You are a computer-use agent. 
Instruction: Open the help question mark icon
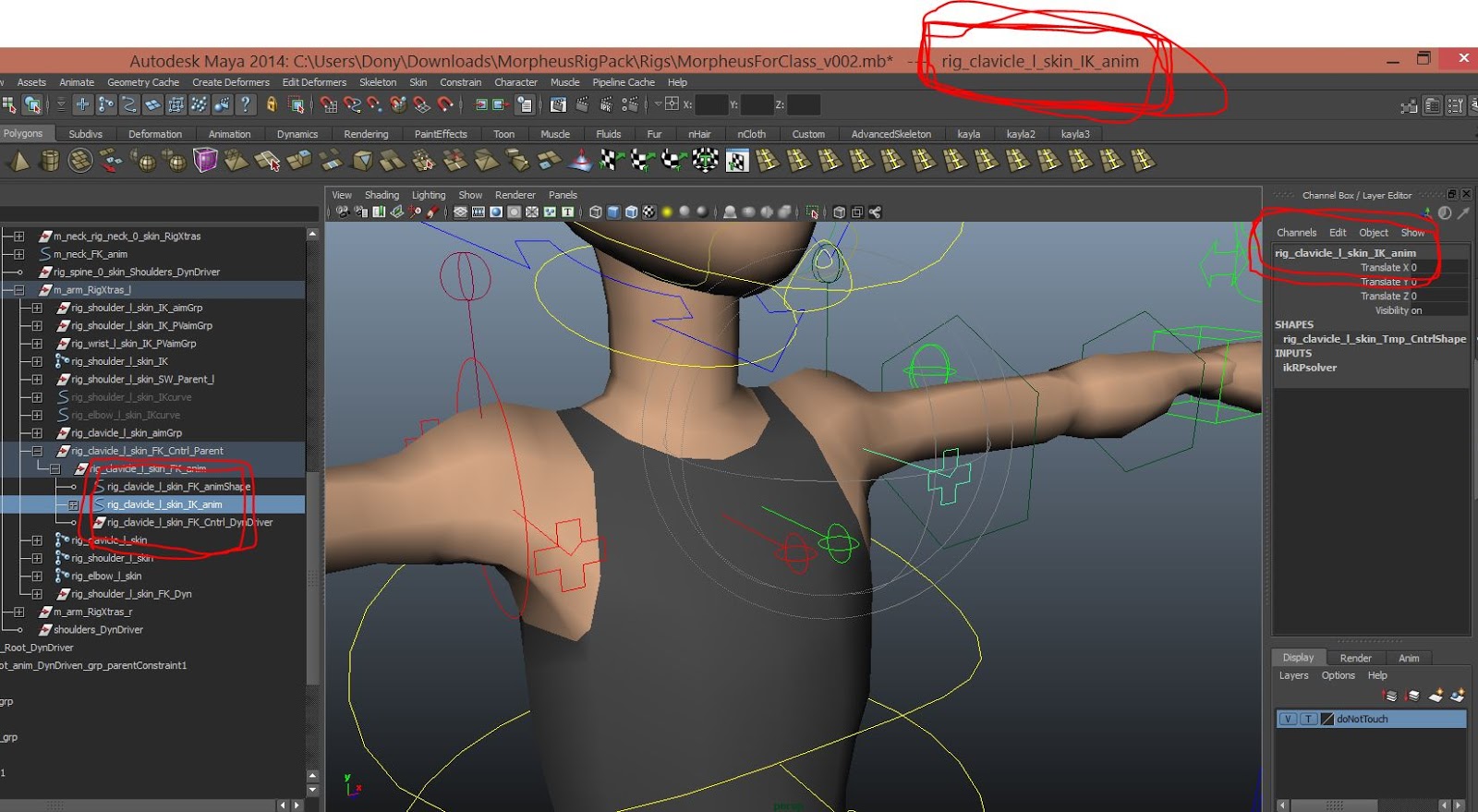click(x=245, y=105)
